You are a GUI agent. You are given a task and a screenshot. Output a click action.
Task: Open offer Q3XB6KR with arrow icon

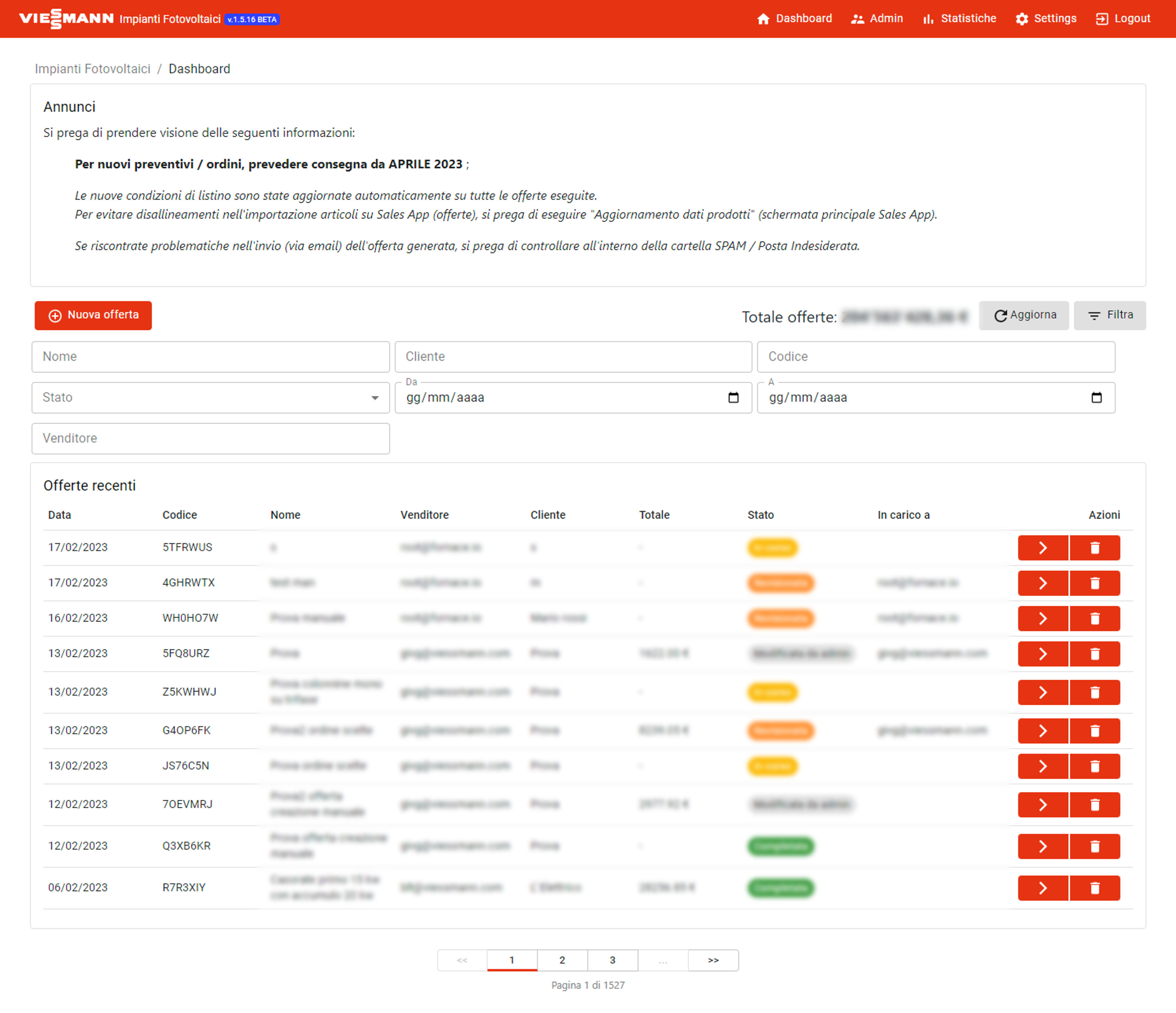click(x=1042, y=846)
